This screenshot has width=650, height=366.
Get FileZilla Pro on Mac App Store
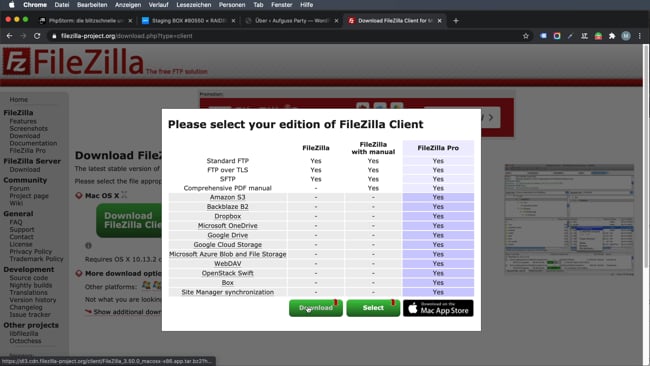(x=438, y=308)
